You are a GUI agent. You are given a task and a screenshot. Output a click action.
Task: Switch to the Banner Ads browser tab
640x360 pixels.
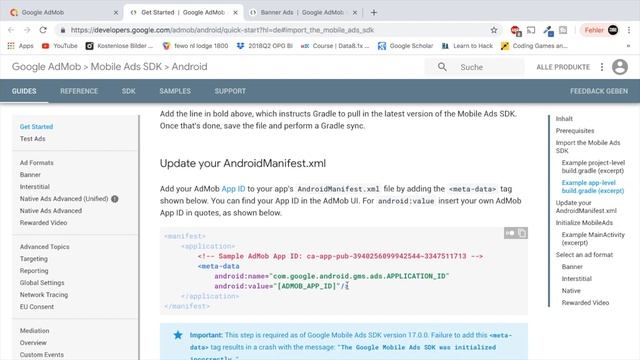302,12
